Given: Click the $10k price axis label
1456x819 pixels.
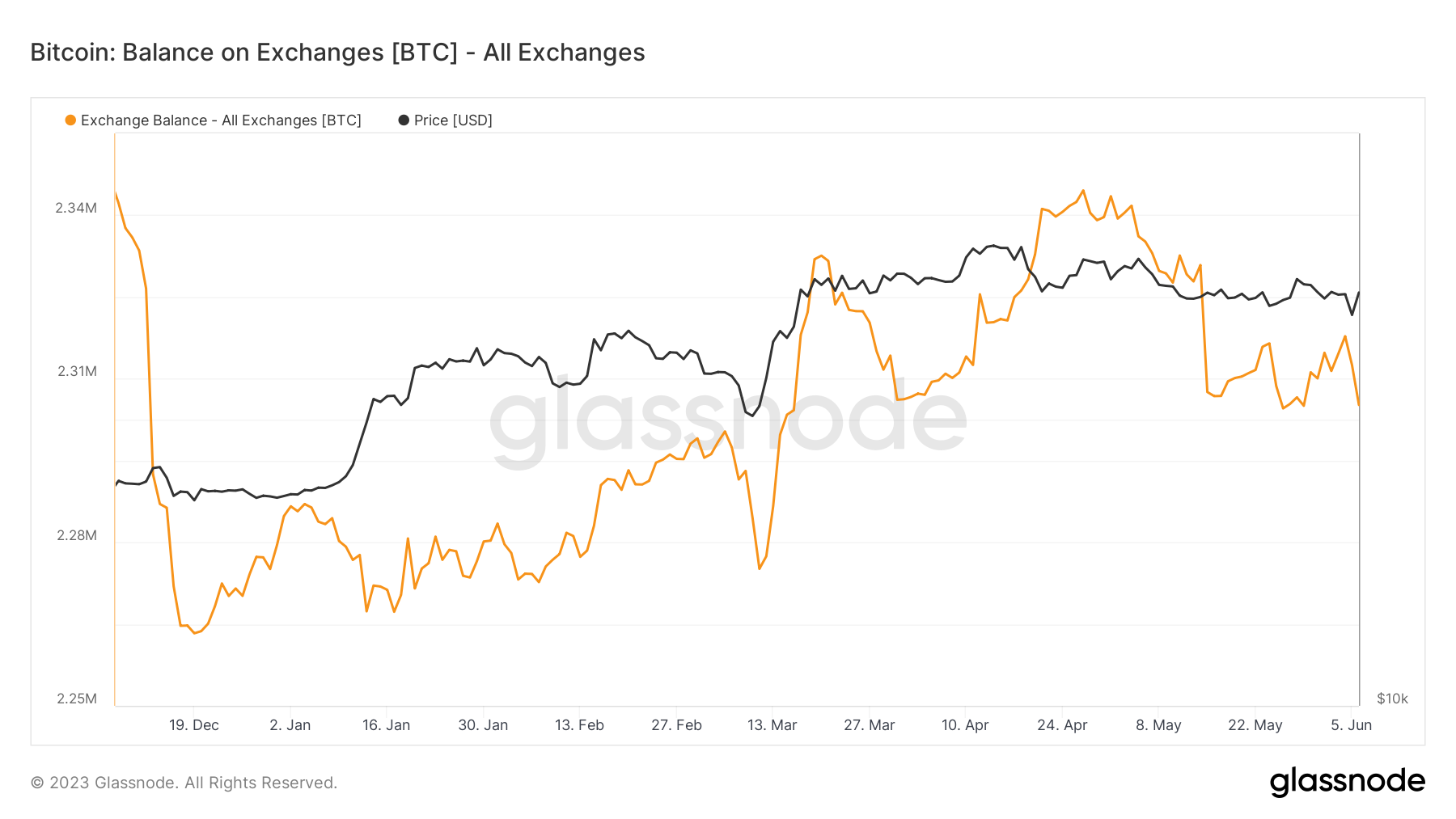Looking at the screenshot, I should [1392, 699].
